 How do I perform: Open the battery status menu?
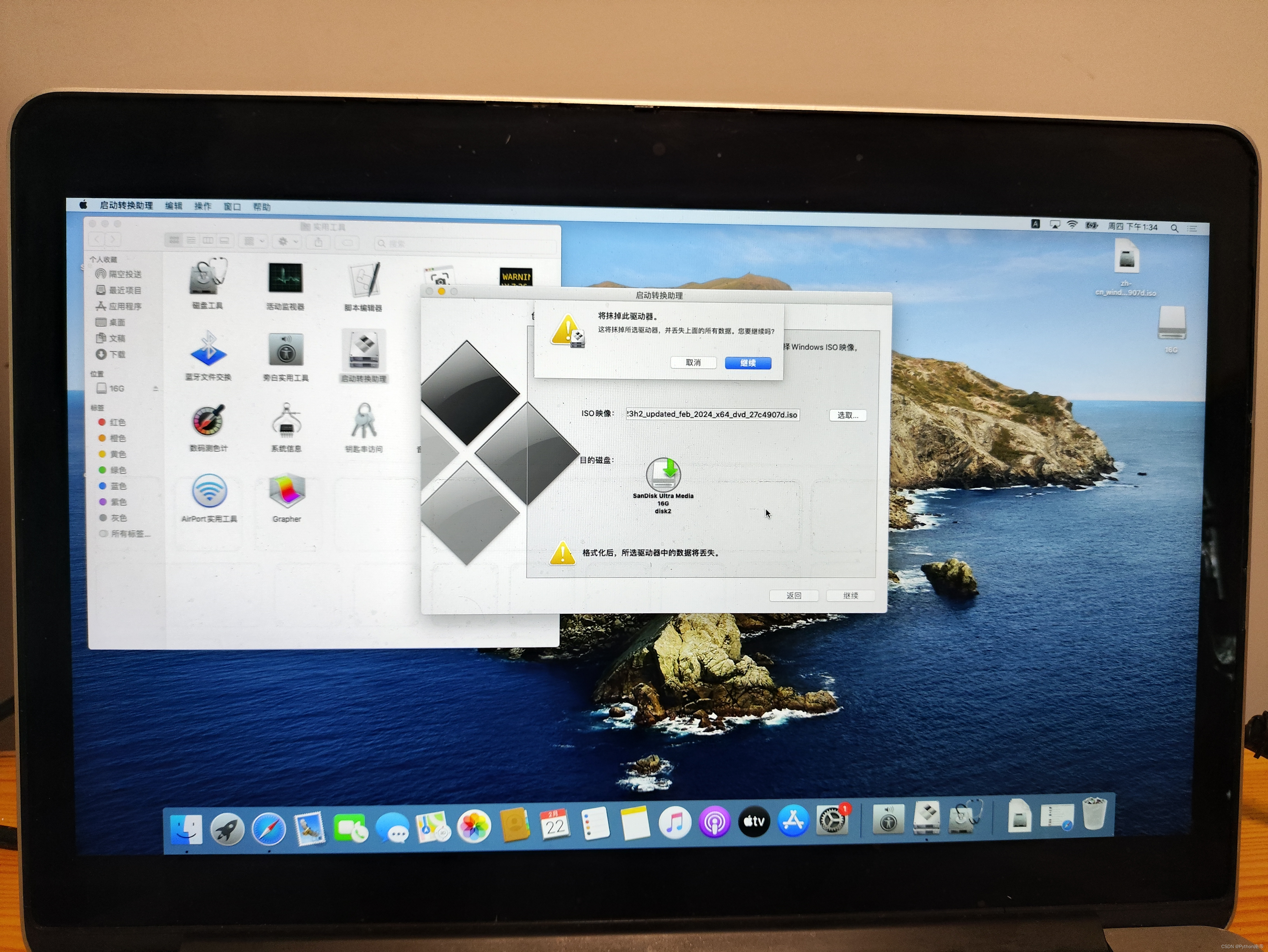point(1091,226)
